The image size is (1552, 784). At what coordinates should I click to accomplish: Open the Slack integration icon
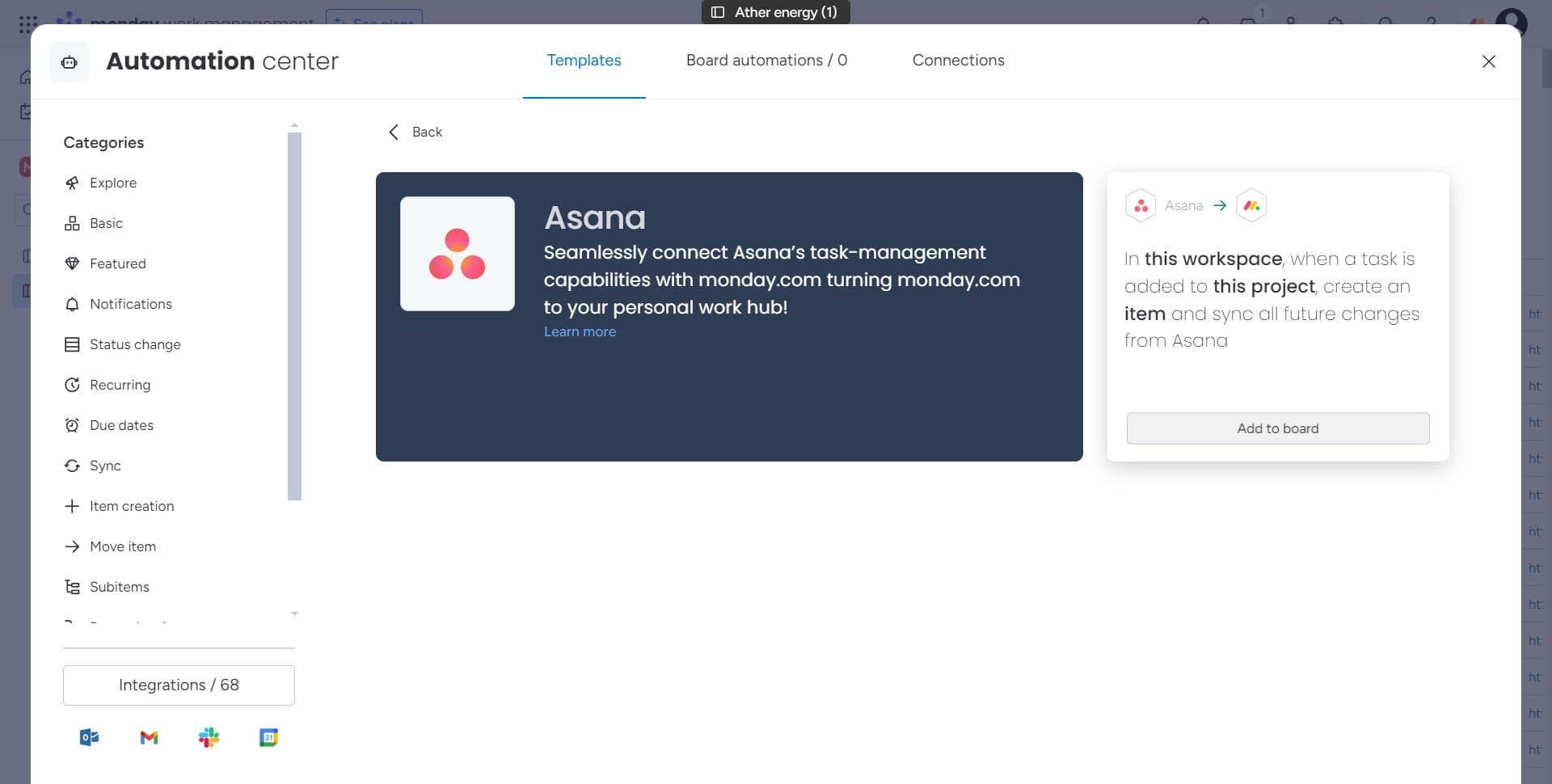coord(209,737)
